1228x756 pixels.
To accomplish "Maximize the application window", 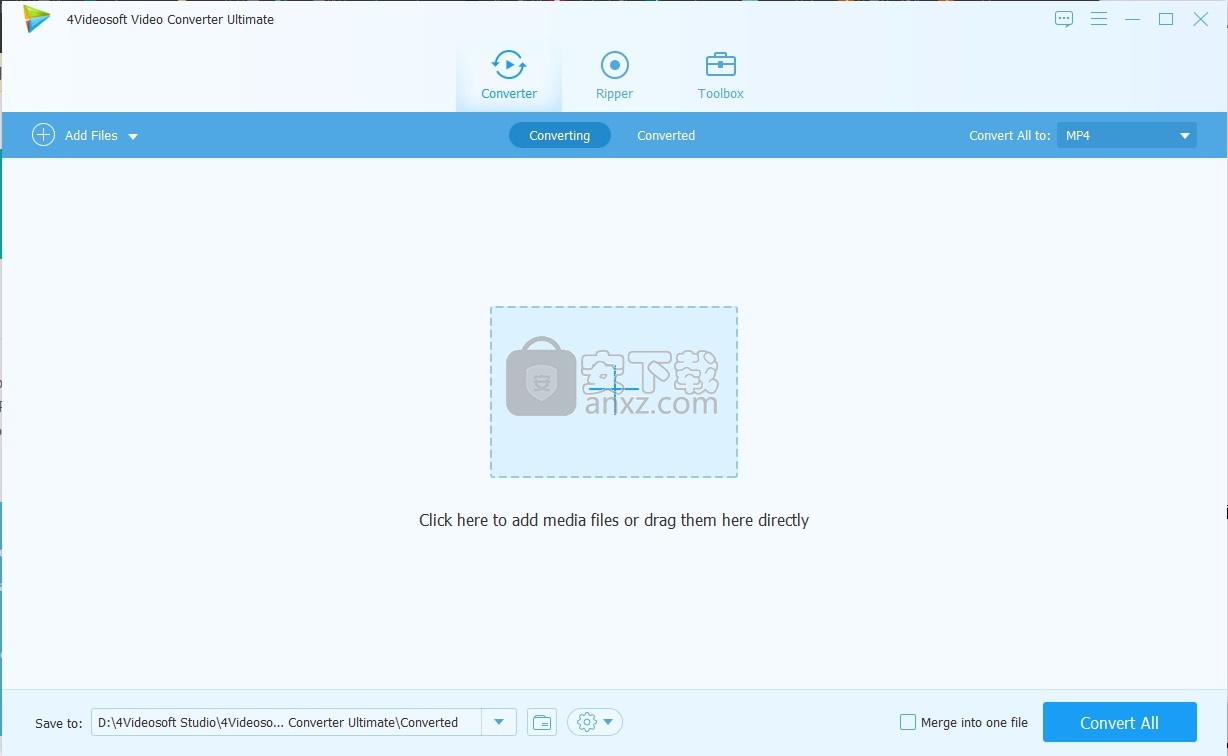I will [1166, 19].
